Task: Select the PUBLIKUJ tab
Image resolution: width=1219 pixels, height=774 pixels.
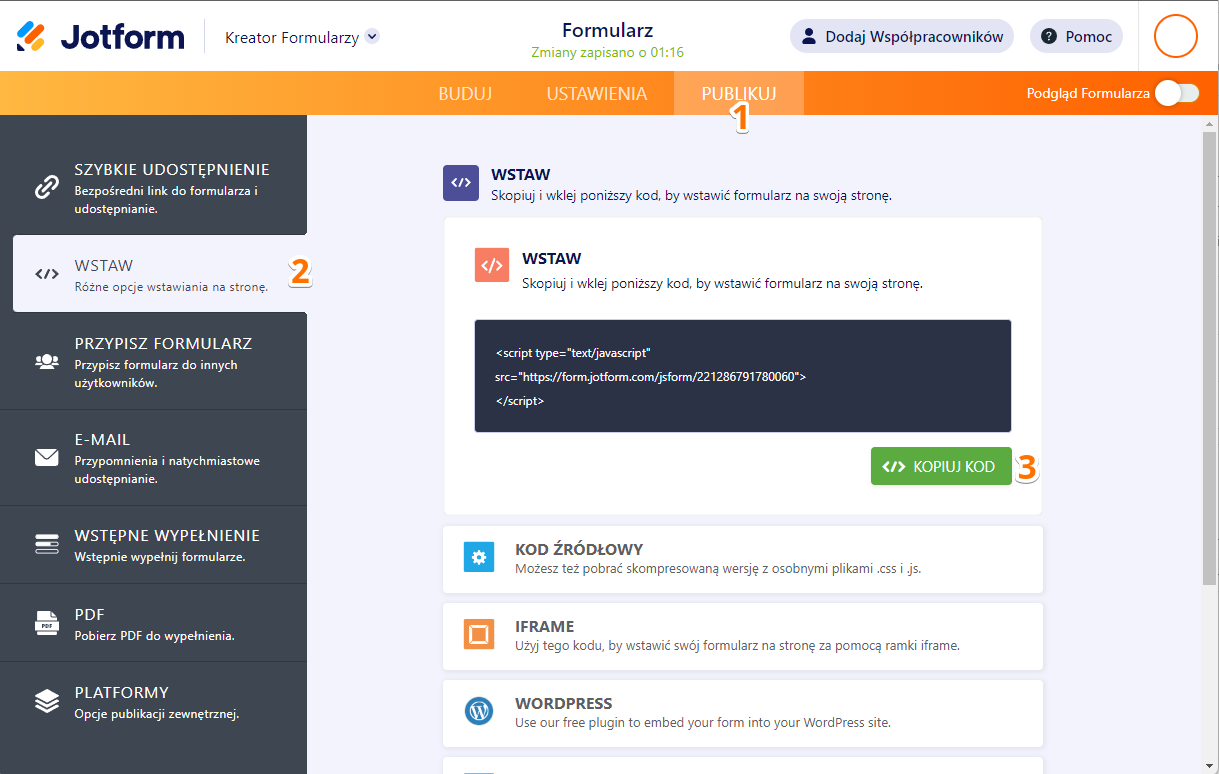Action: pos(739,93)
